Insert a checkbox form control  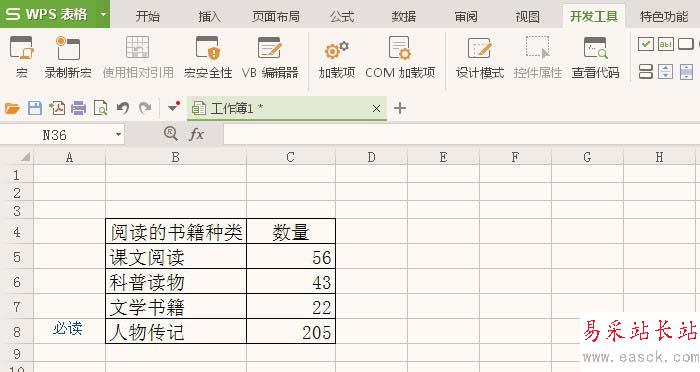[646, 44]
